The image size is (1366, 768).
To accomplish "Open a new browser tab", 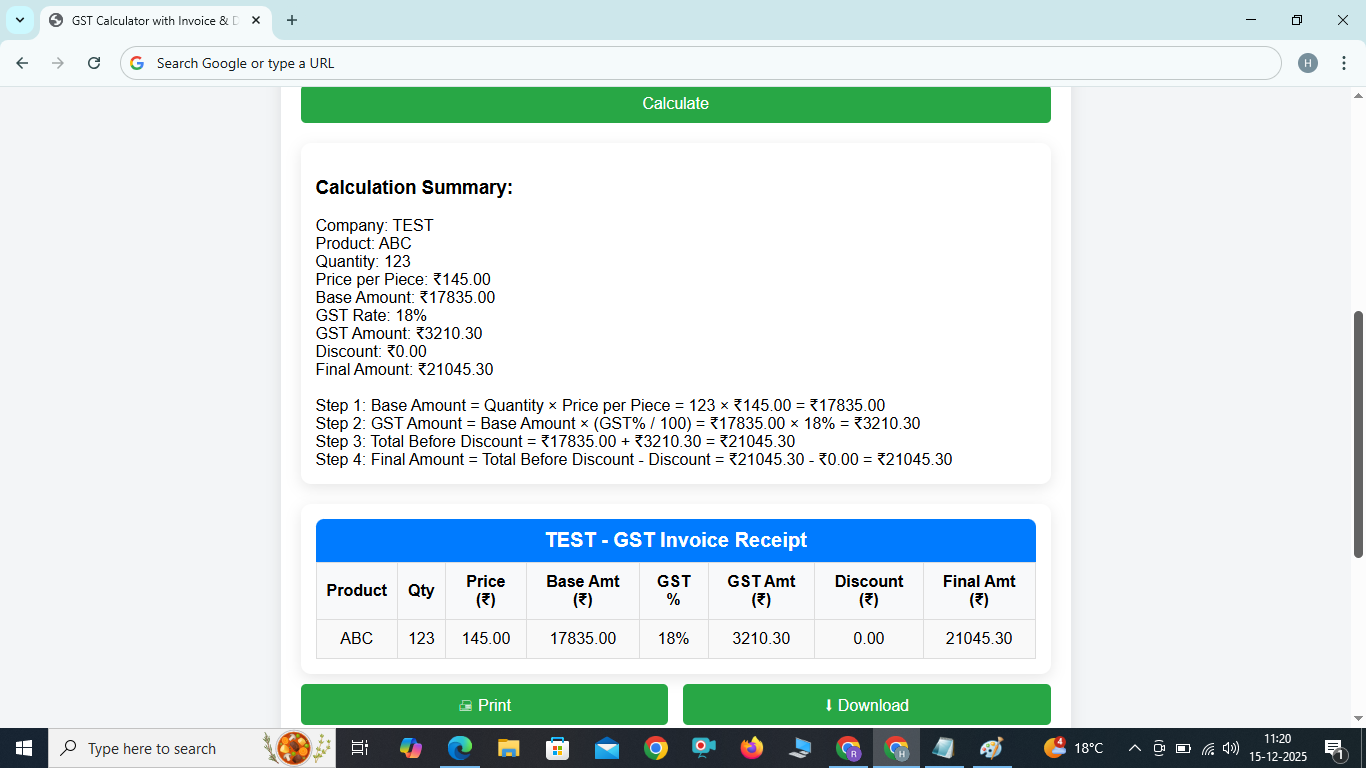I will tap(291, 20).
